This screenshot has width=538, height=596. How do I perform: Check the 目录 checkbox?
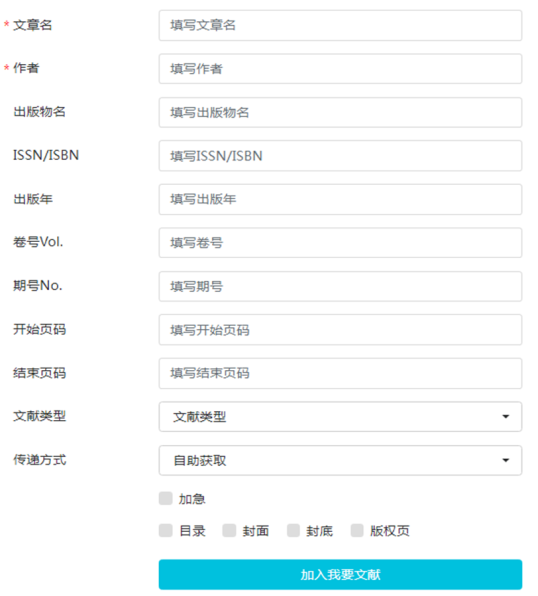coord(166,530)
